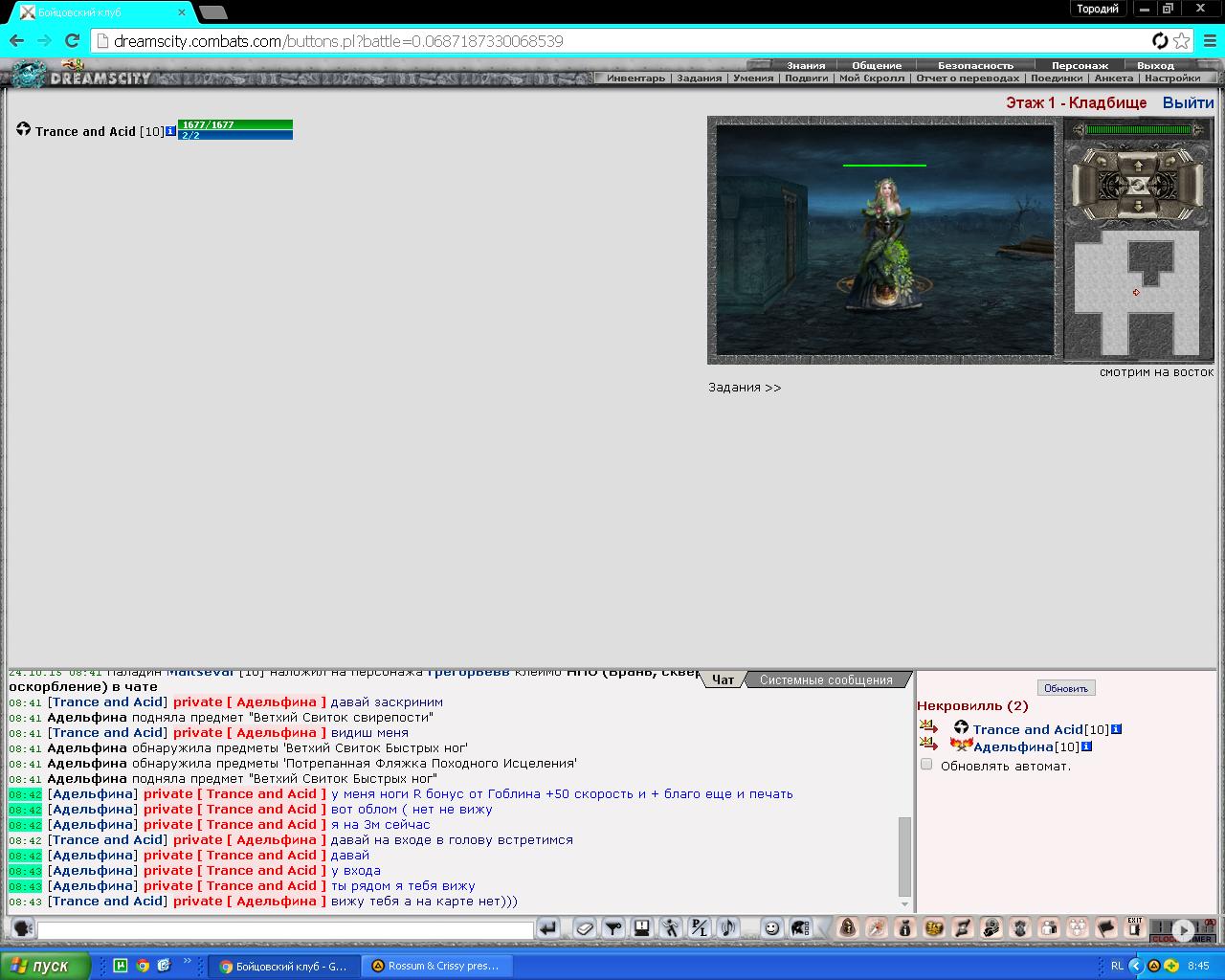Focus the chat message input field

pyautogui.click(x=285, y=929)
